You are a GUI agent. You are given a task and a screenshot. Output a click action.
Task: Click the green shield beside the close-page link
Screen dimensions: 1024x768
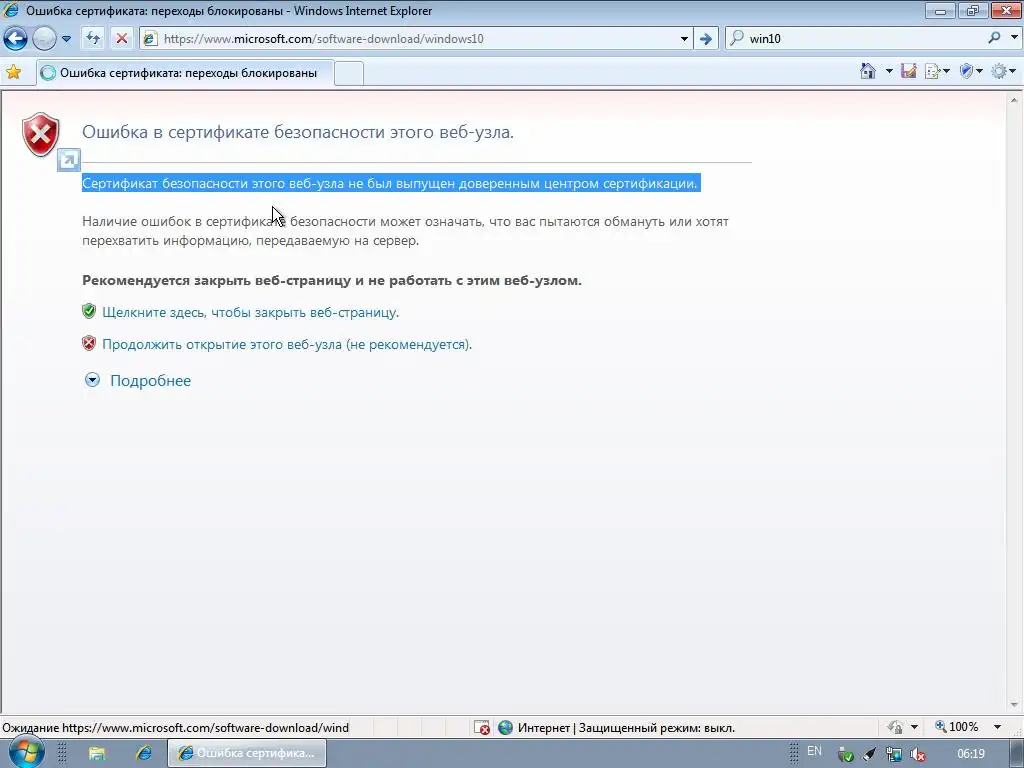tap(89, 312)
